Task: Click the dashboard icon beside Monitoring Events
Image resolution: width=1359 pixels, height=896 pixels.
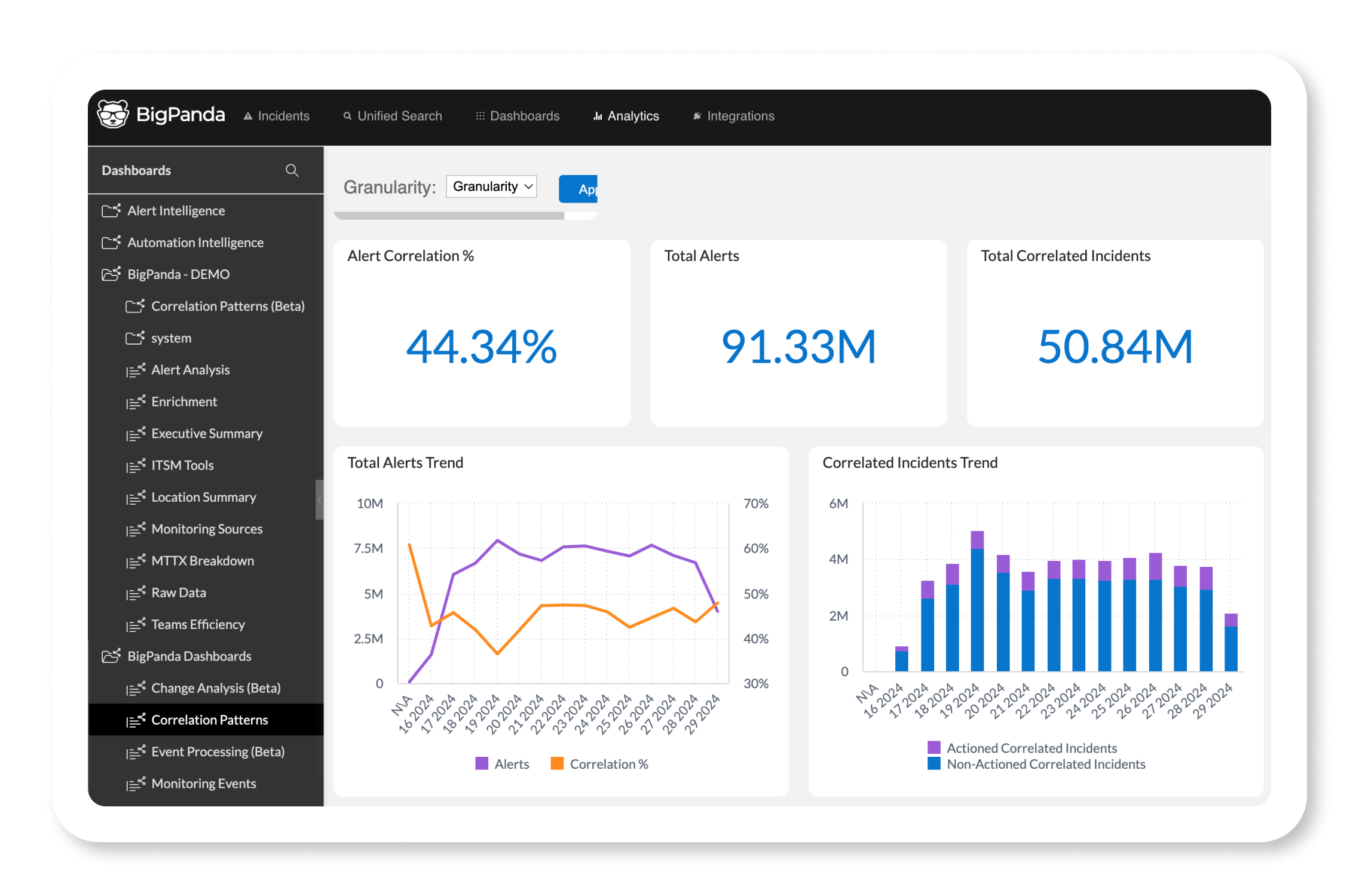Action: coord(136,784)
